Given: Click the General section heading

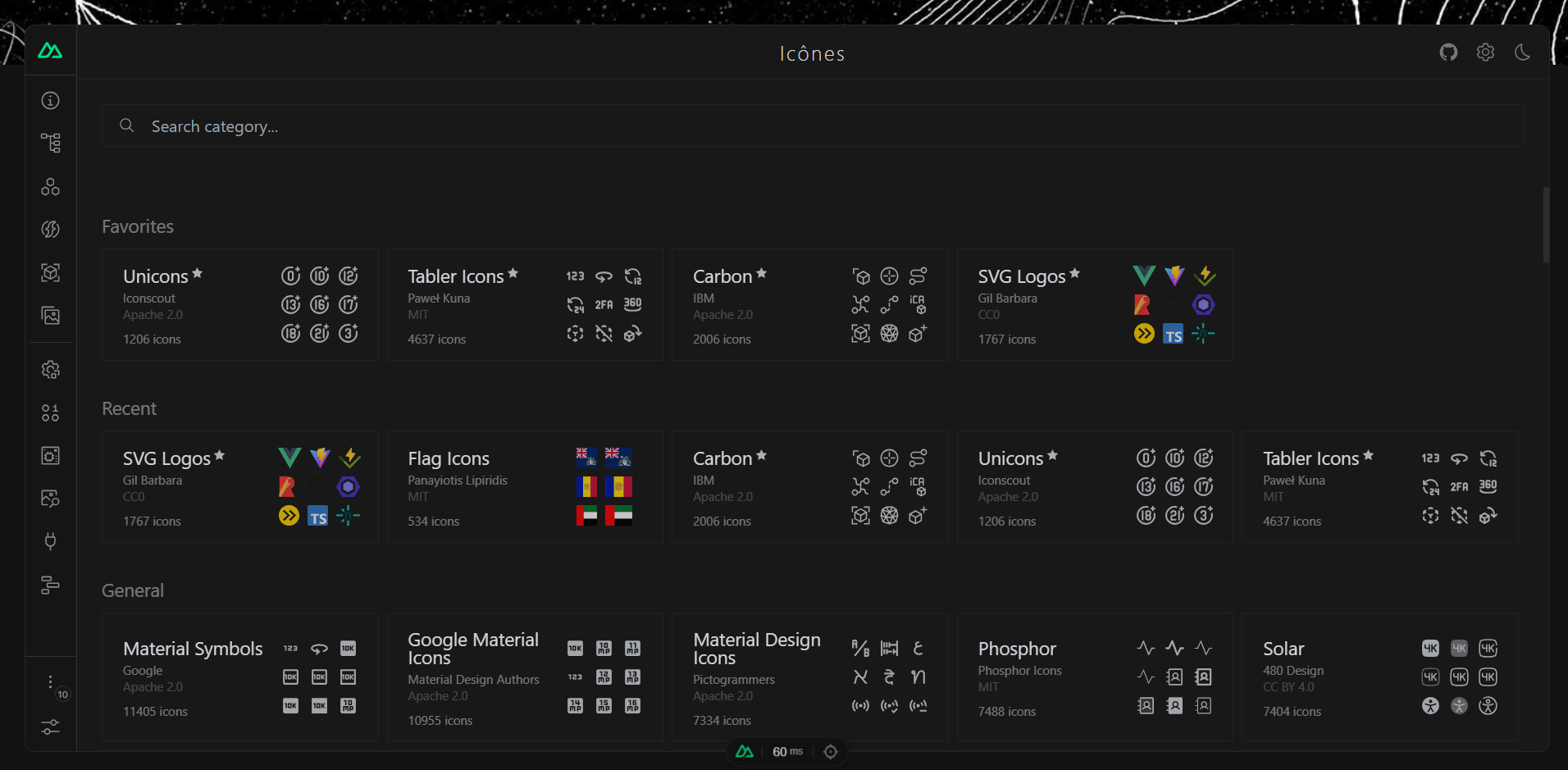Looking at the screenshot, I should coord(133,590).
